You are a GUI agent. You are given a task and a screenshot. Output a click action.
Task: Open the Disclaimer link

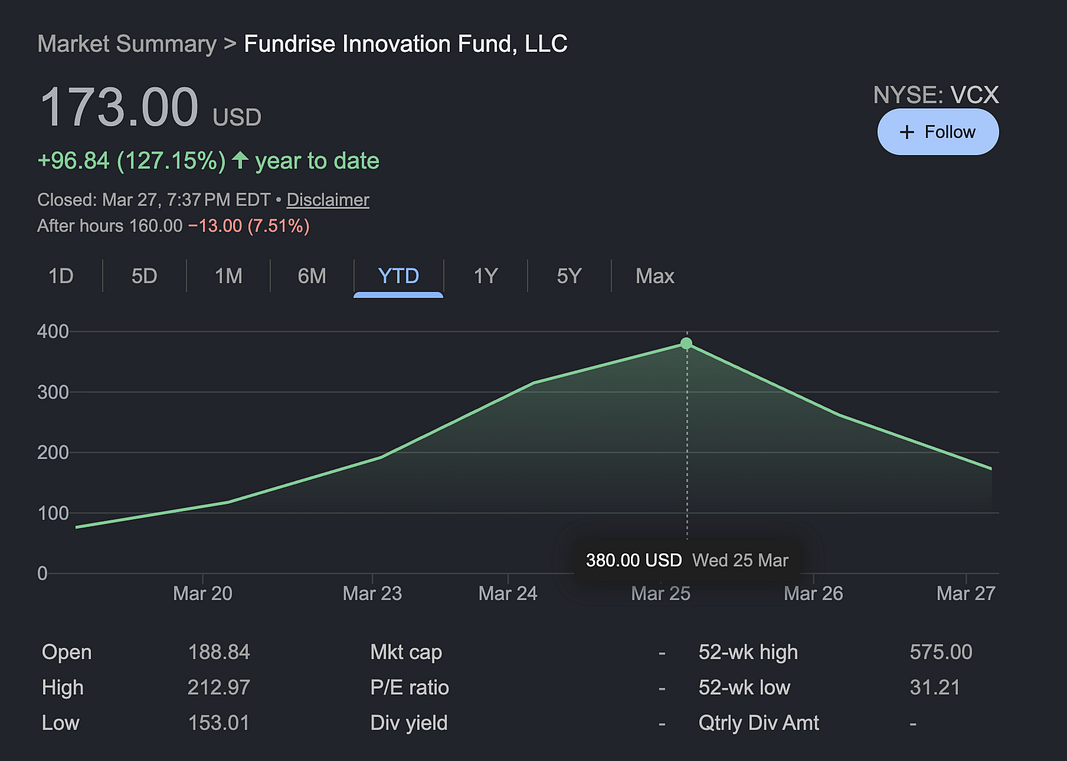(x=328, y=199)
